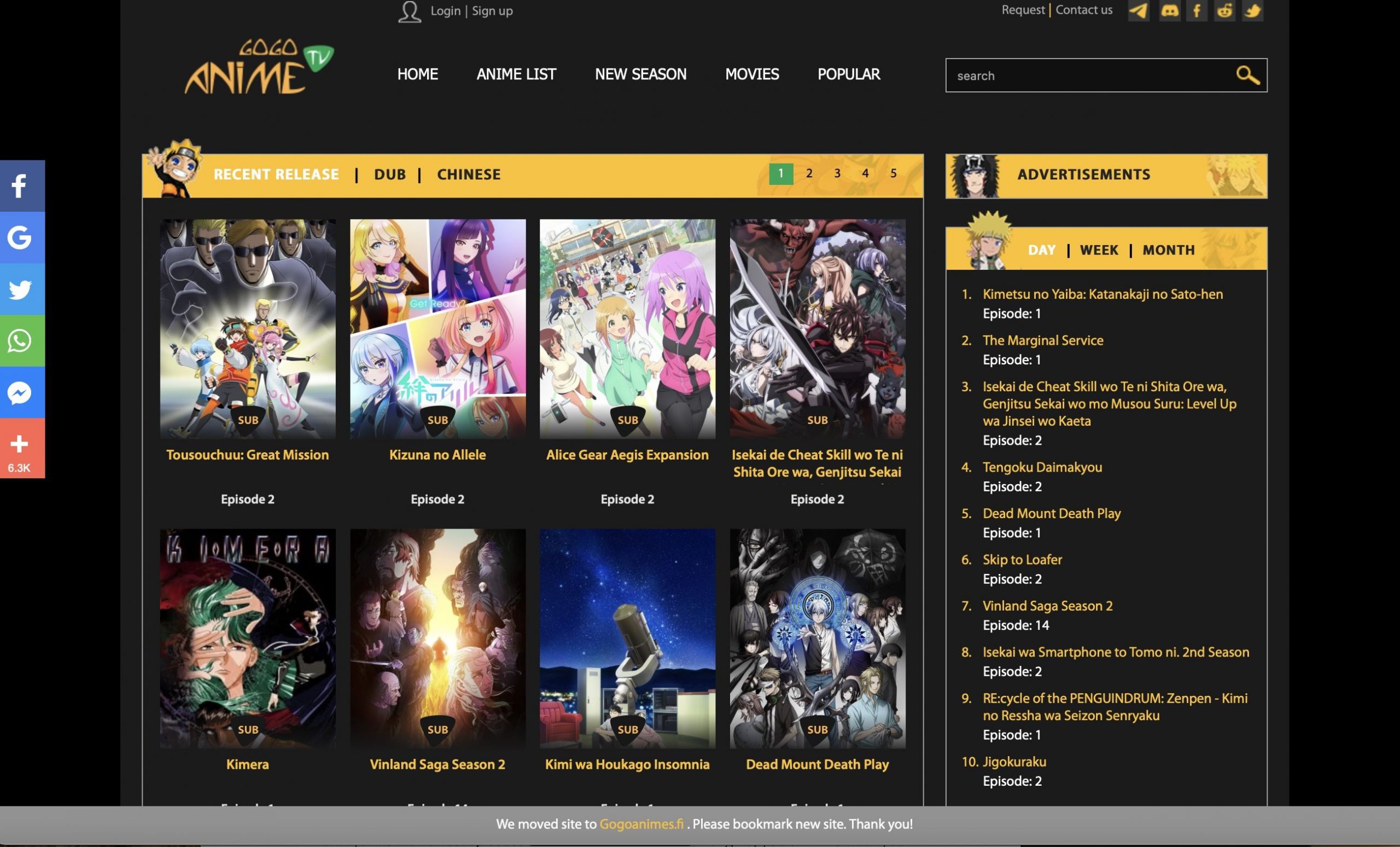
Task: Toggle DAY popularity ranking view
Action: point(1042,250)
